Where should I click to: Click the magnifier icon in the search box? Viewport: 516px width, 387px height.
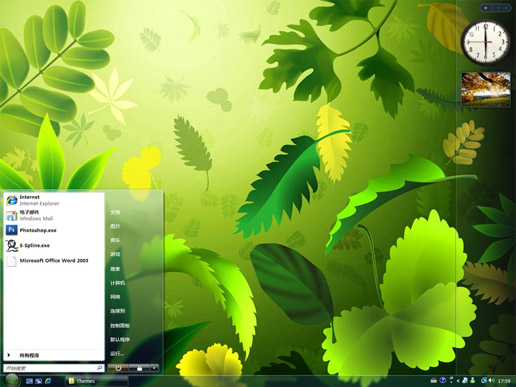coord(100,368)
